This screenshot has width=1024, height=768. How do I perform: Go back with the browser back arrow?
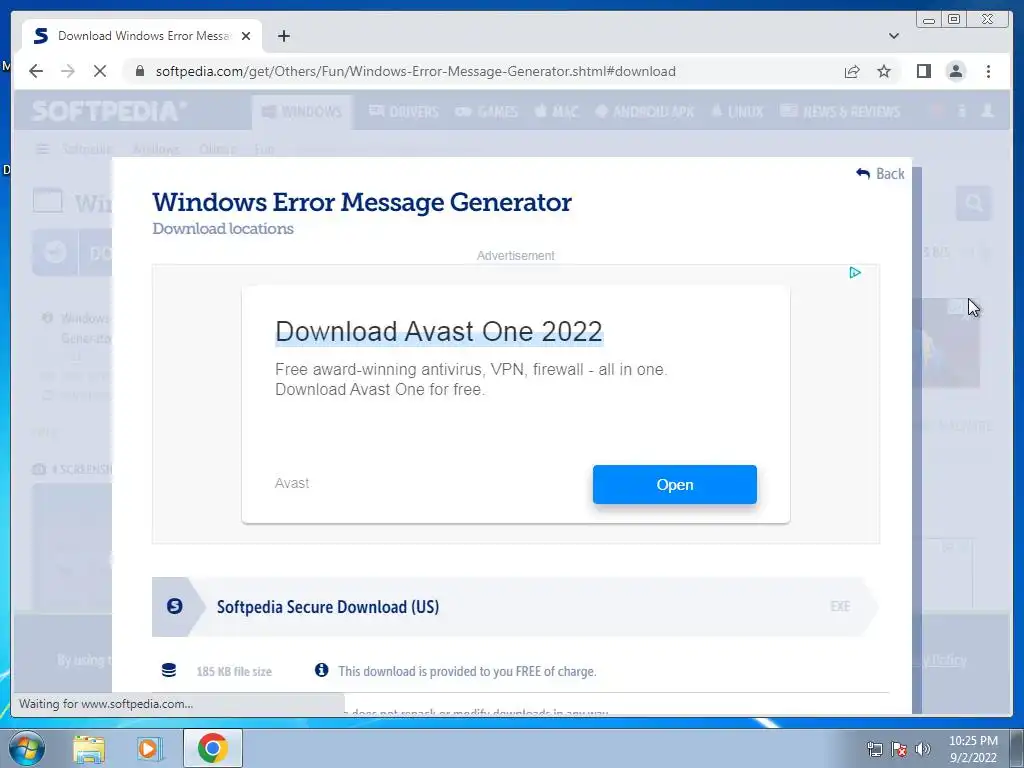(36, 71)
